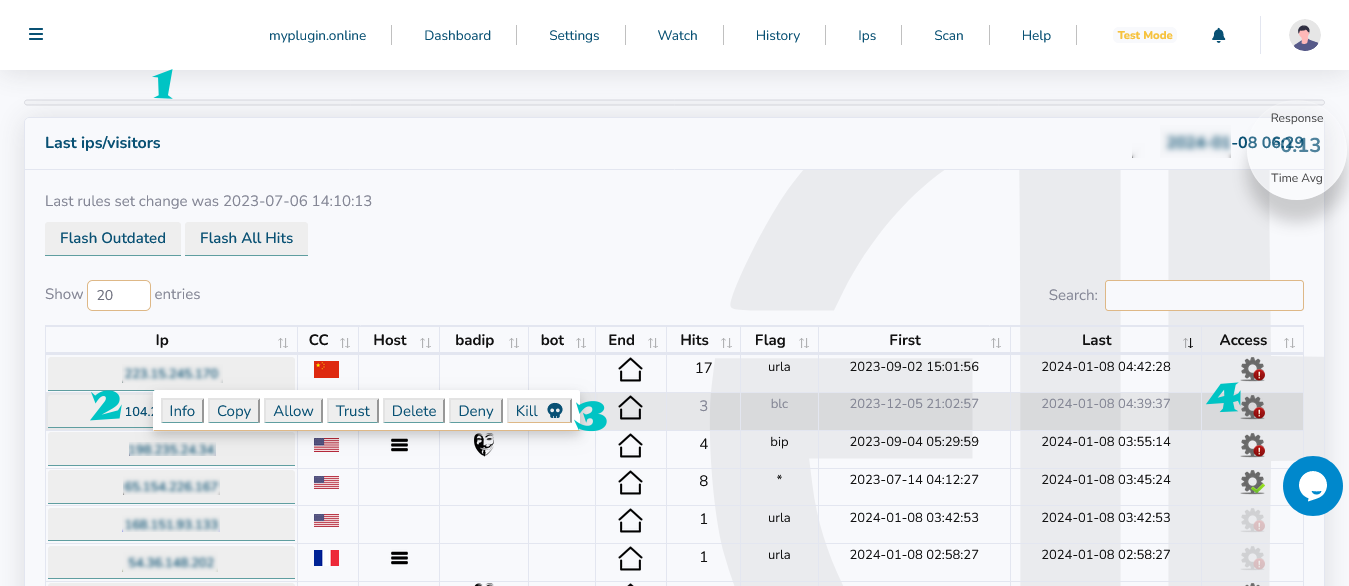Click house end icon in 02:58:27 row

(630, 557)
